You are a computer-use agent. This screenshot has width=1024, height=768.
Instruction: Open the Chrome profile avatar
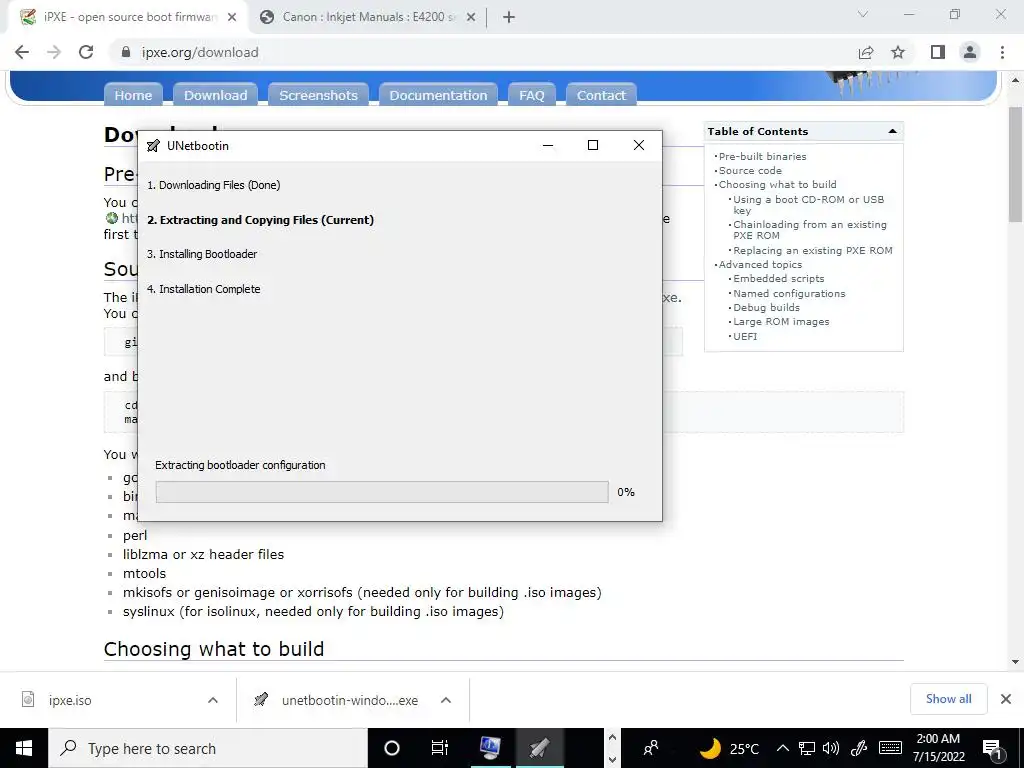click(x=970, y=52)
